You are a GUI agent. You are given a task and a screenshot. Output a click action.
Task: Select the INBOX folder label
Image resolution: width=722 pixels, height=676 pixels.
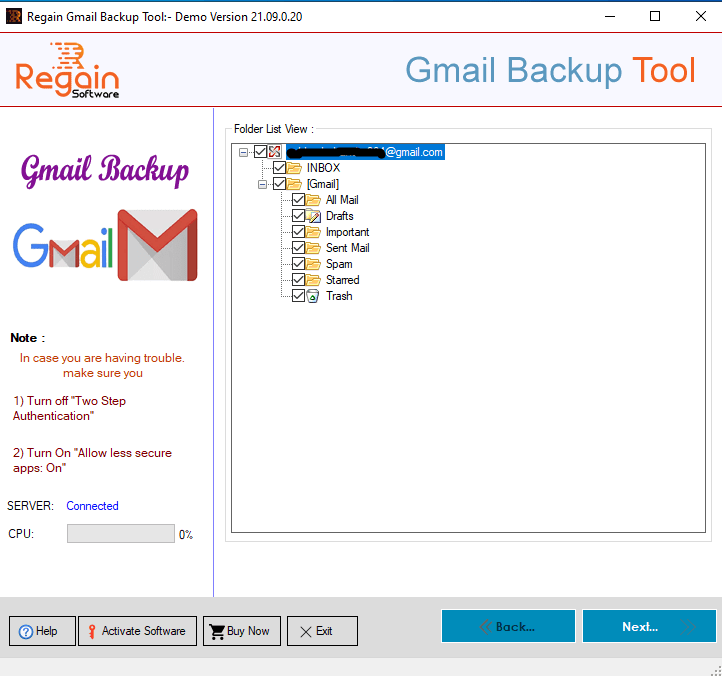[x=323, y=168]
